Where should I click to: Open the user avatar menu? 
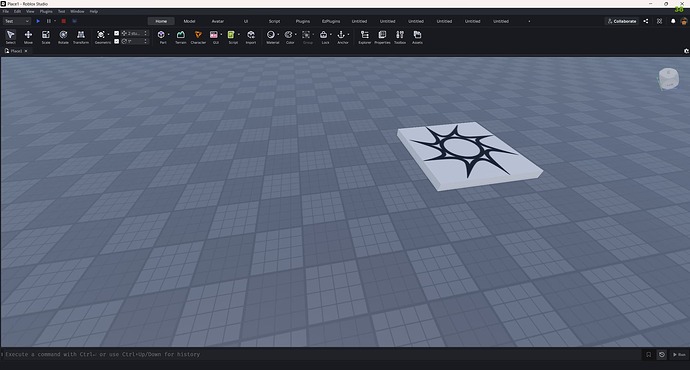684,21
